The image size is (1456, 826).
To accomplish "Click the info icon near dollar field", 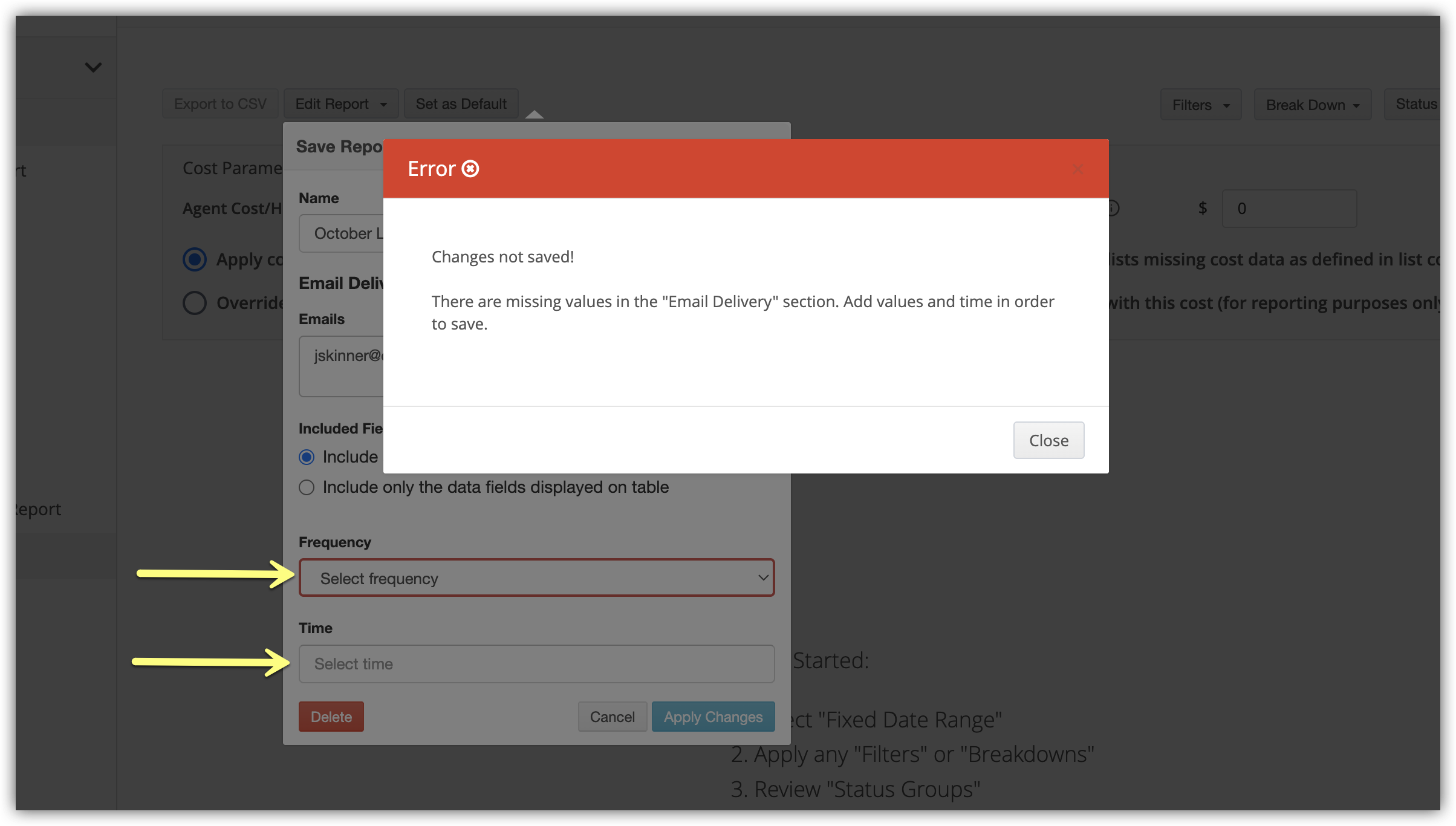I will 1114,209.
